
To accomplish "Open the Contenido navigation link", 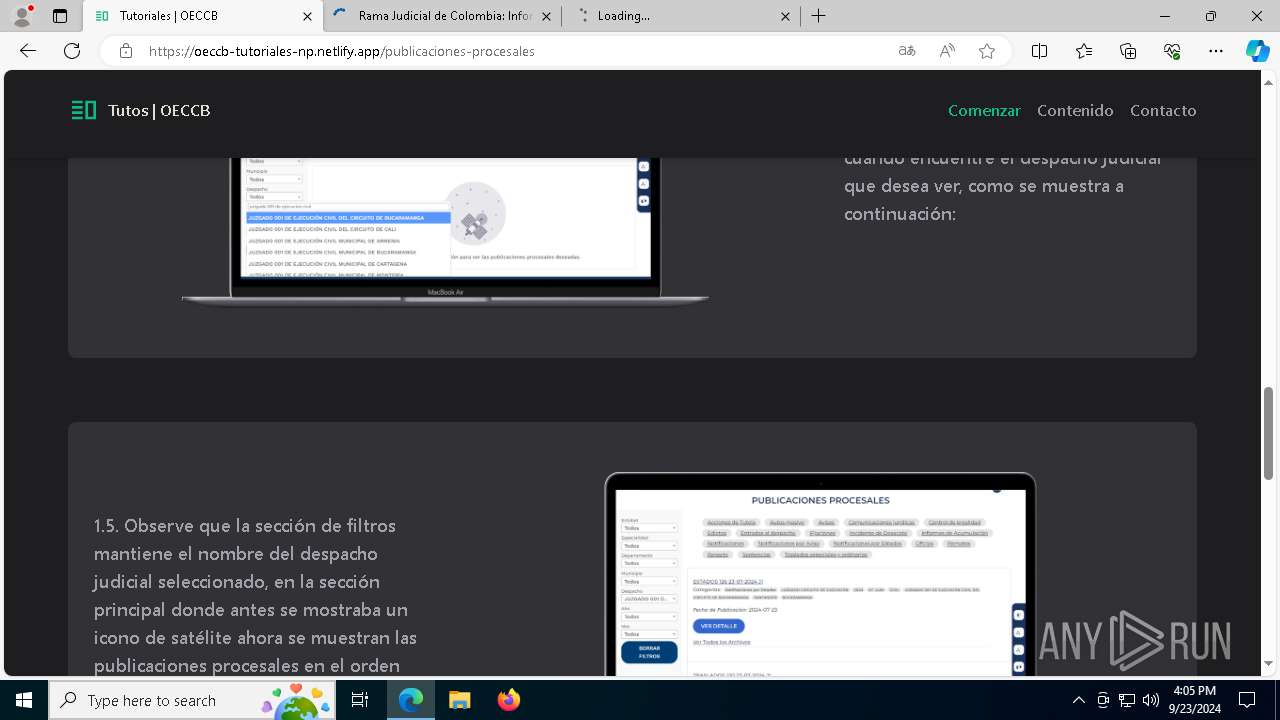I will [x=1075, y=111].
